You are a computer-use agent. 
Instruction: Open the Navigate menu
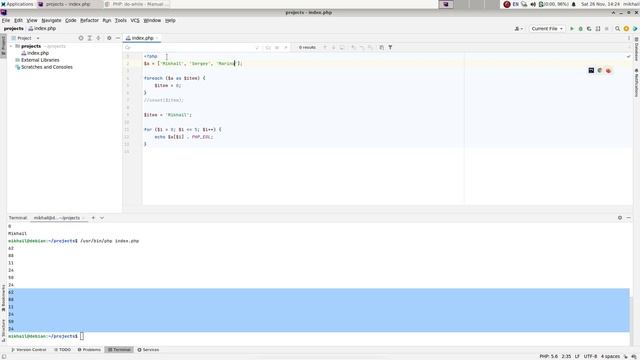(51, 20)
